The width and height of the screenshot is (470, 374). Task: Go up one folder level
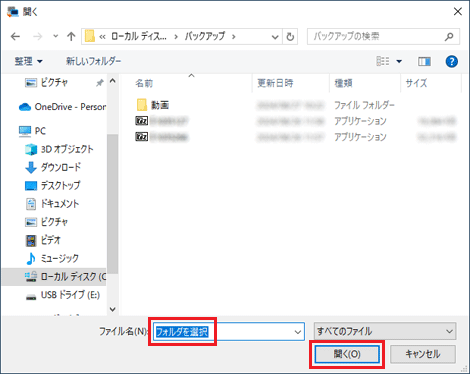[71, 36]
